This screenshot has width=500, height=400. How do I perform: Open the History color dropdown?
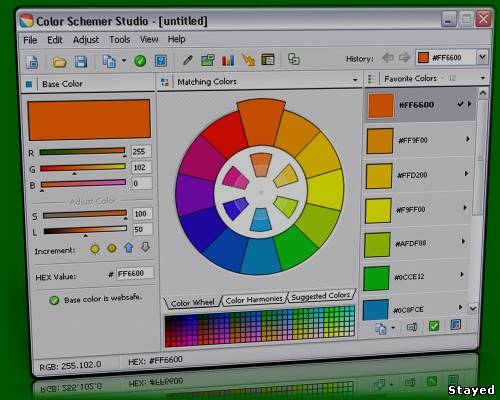tap(482, 57)
